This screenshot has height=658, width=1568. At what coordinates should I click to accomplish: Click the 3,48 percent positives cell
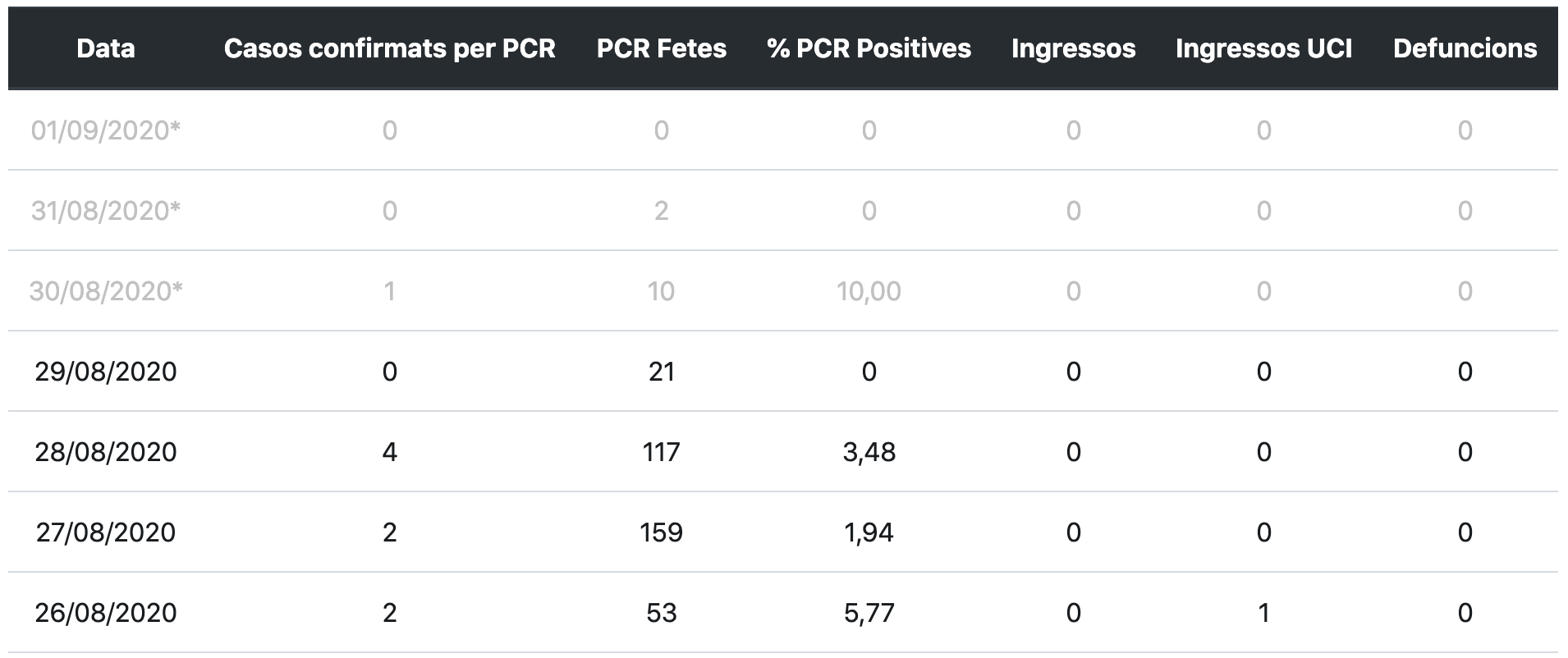click(869, 452)
